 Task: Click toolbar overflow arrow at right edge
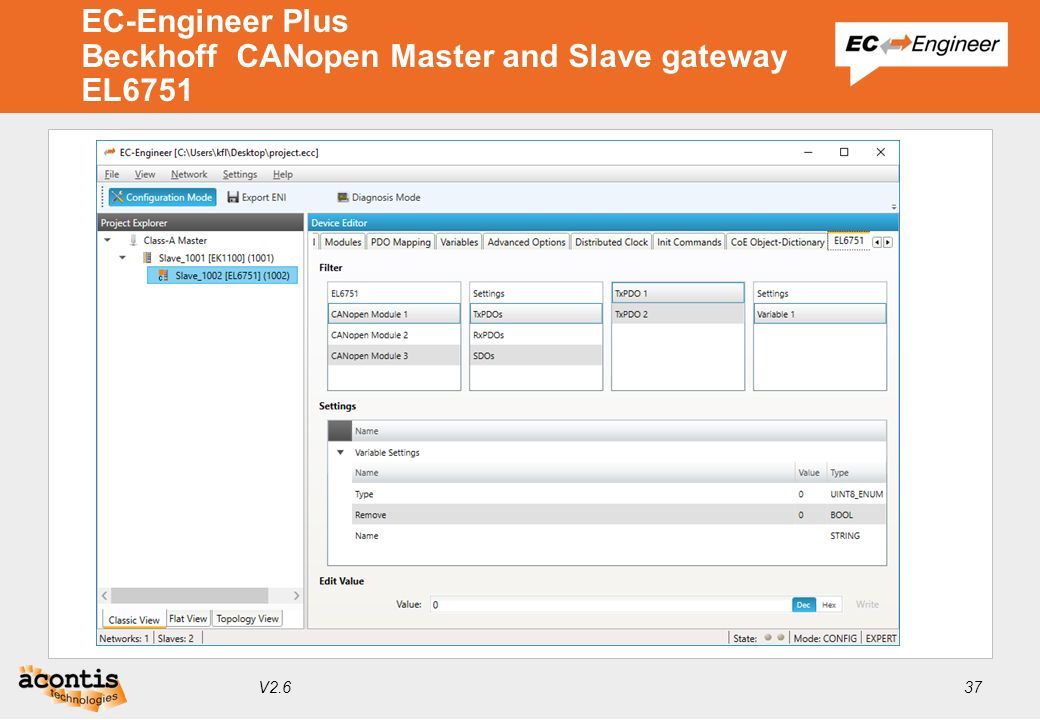click(893, 207)
